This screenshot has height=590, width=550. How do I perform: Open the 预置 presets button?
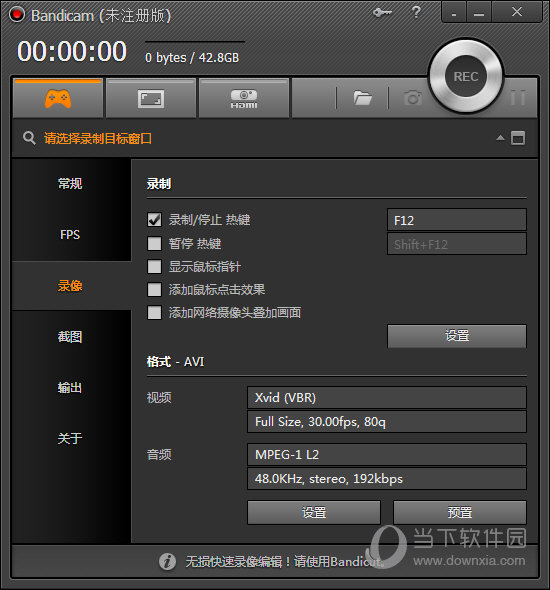coord(460,512)
